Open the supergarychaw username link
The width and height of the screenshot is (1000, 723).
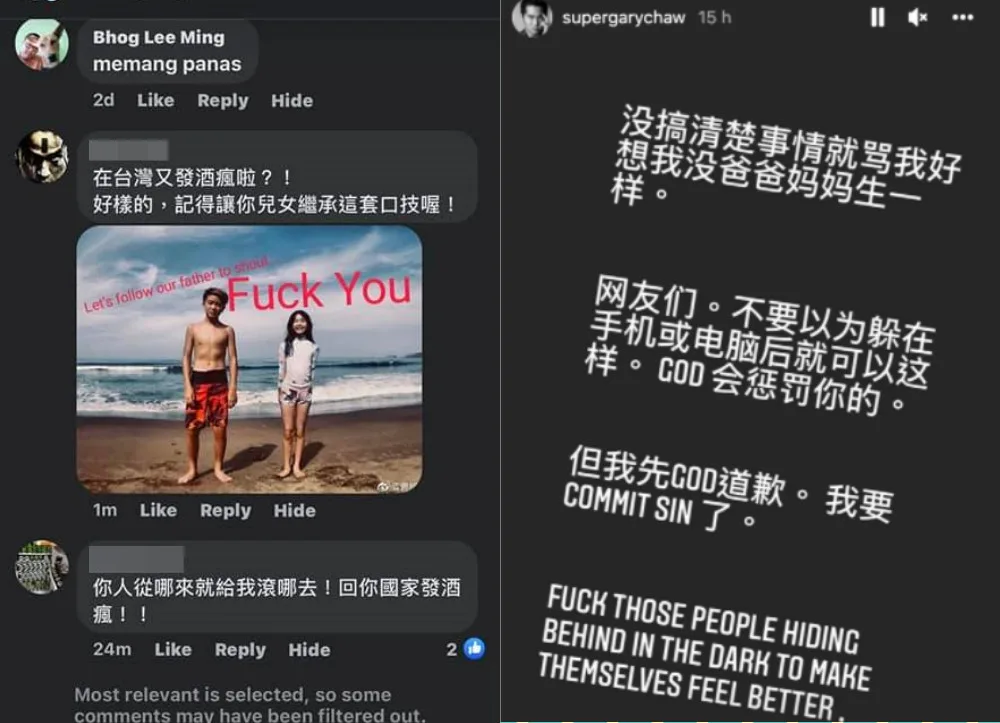(x=623, y=17)
